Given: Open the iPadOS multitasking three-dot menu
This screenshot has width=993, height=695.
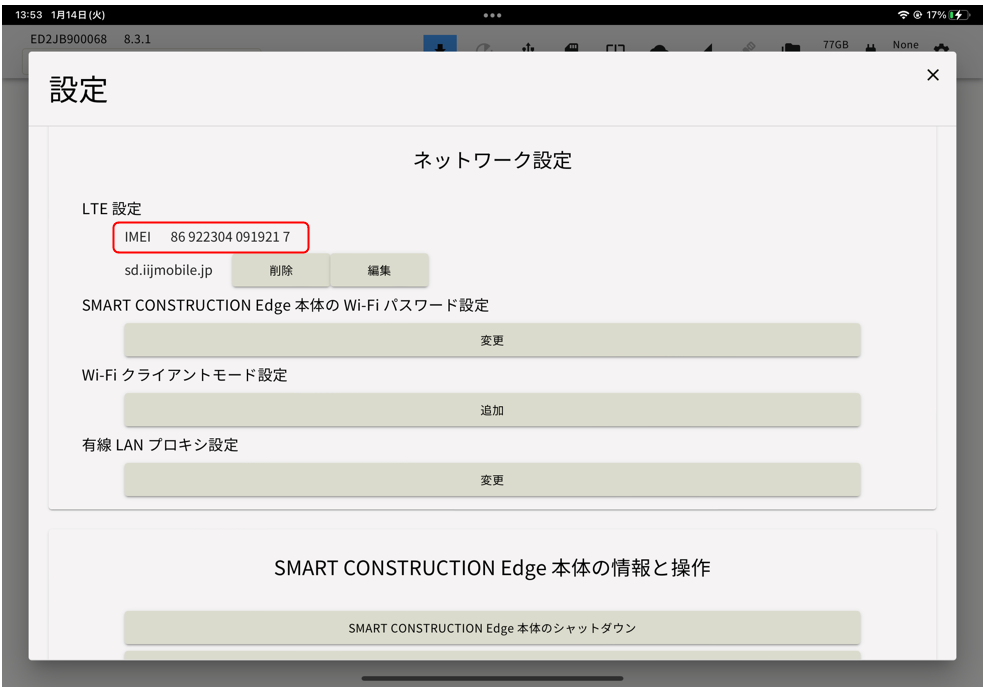Looking at the screenshot, I should pos(492,15).
